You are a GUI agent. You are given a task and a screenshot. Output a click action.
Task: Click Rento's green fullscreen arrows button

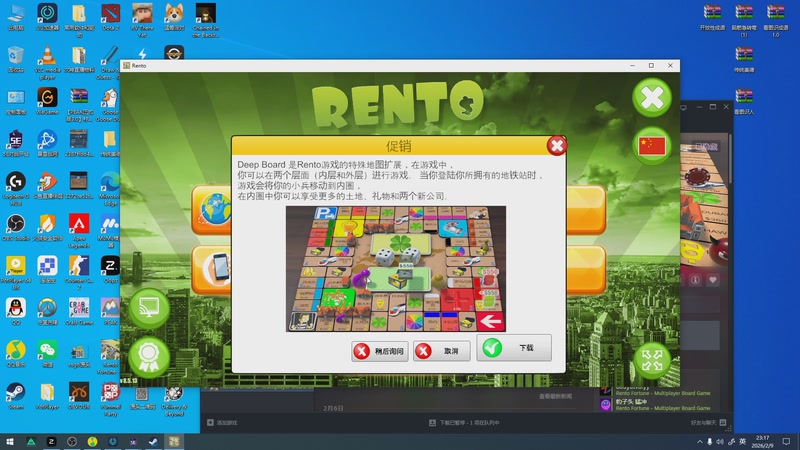coord(652,360)
